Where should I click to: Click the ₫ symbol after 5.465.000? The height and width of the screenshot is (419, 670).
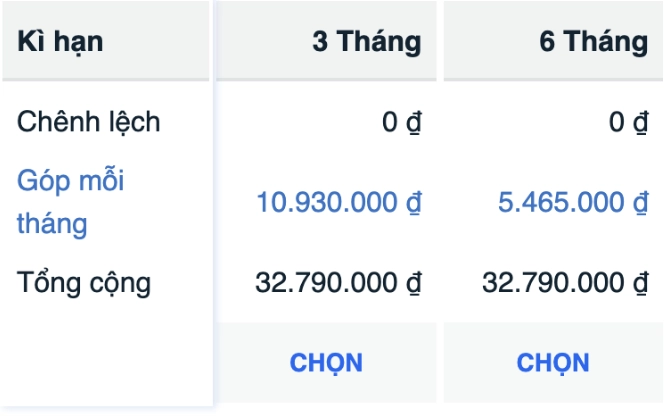[640, 203]
